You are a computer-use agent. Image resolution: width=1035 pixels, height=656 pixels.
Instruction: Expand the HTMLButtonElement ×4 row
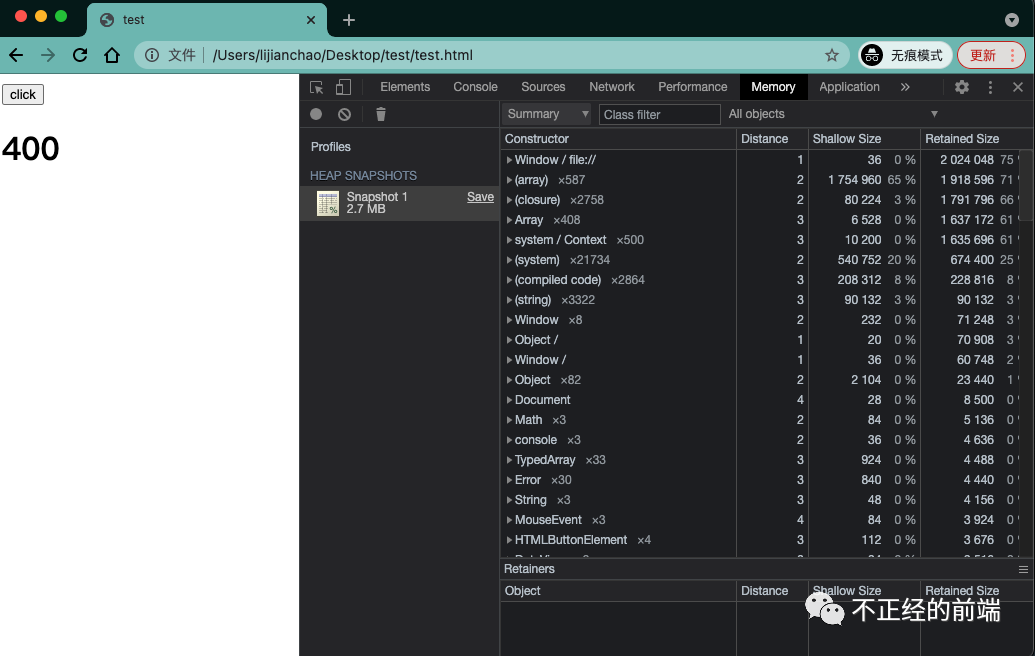click(509, 540)
